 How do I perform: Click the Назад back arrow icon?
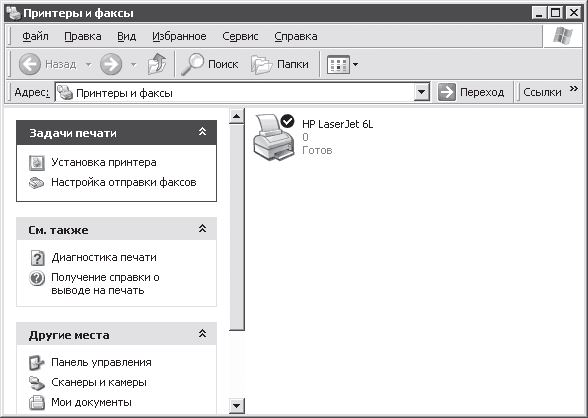[x=30, y=64]
